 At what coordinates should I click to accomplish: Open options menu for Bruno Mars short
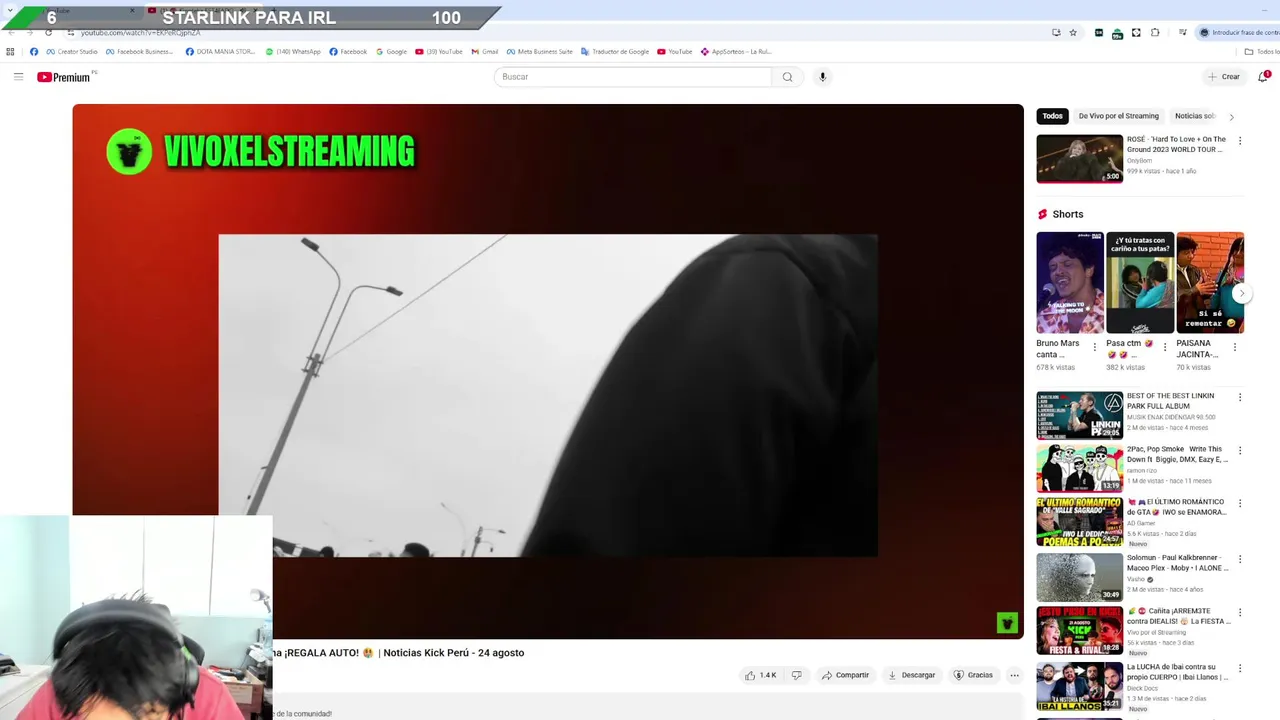pos(1094,347)
